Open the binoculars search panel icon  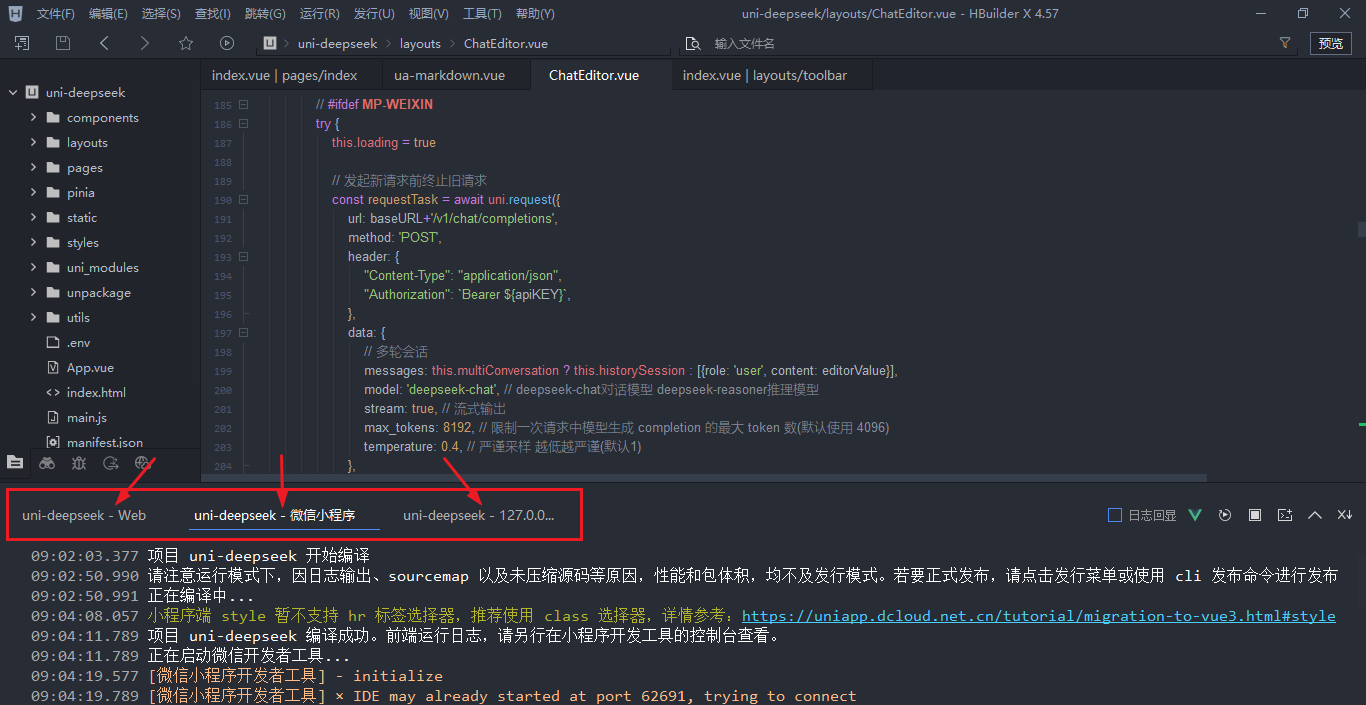coord(47,462)
